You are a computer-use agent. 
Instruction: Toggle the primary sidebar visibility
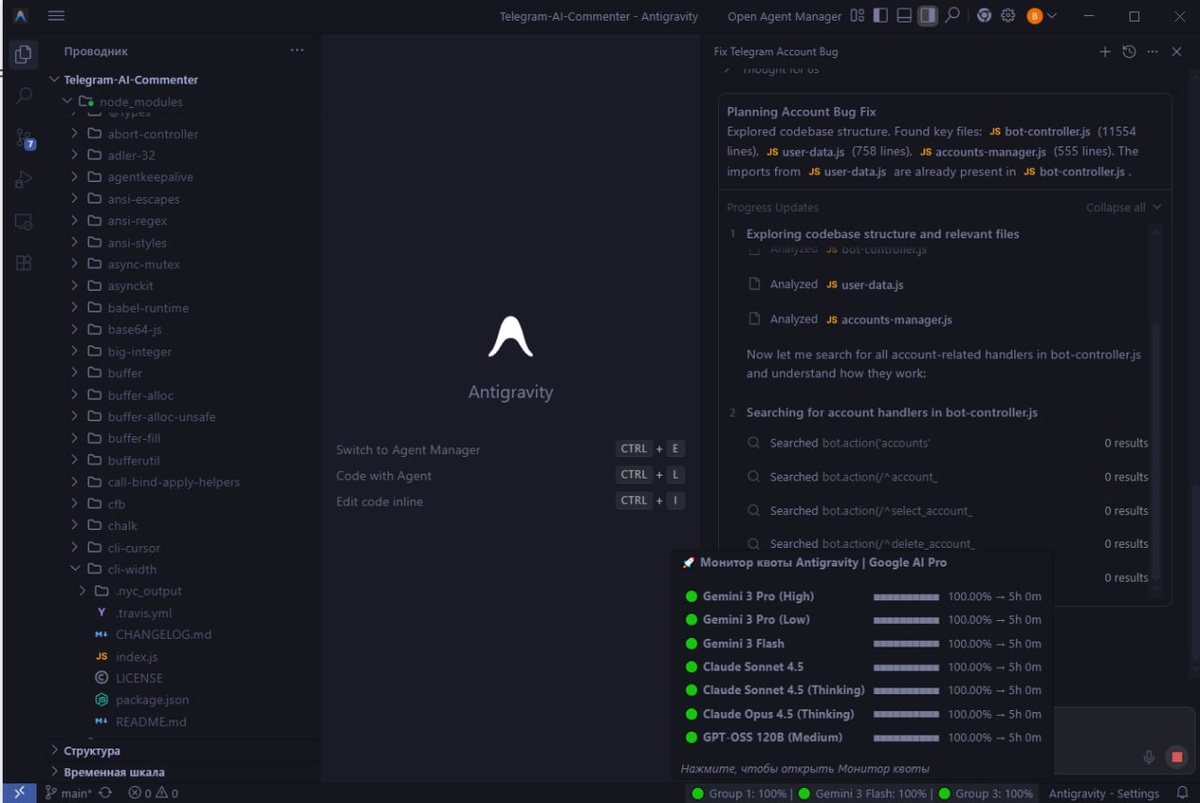coord(880,16)
